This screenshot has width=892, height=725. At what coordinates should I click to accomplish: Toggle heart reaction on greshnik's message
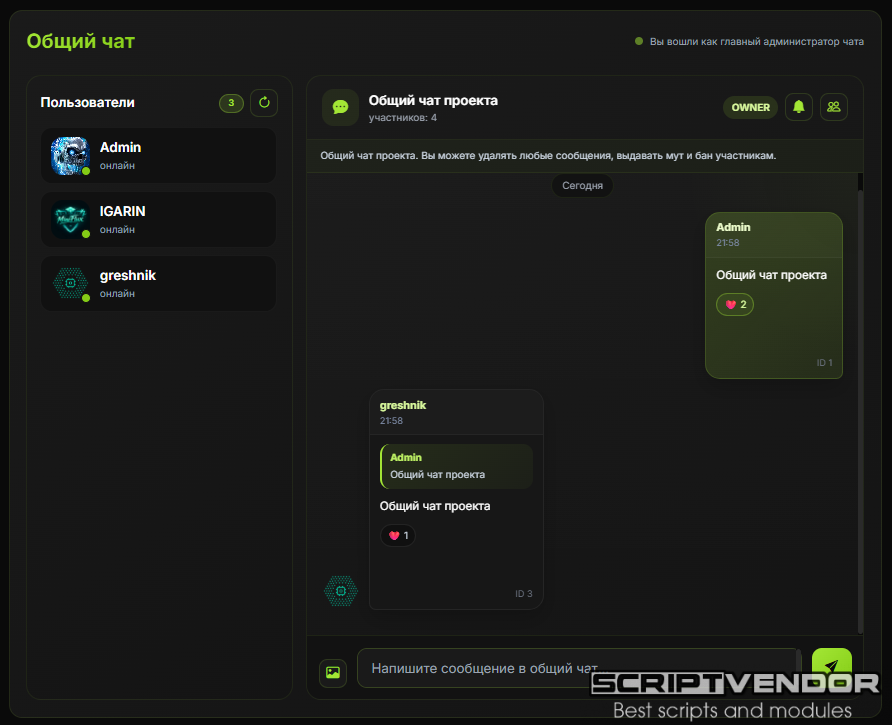click(x=398, y=535)
